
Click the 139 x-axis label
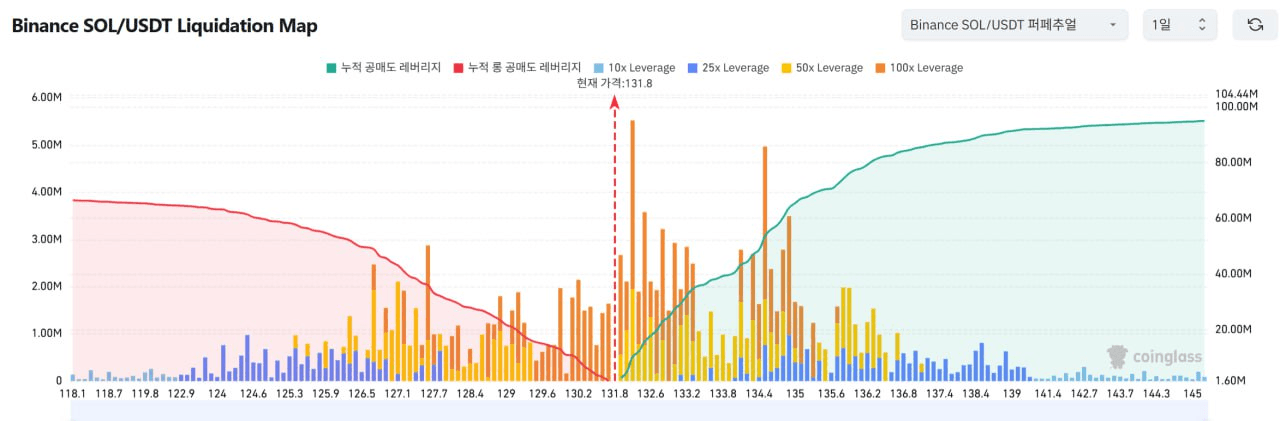click(x=1011, y=394)
